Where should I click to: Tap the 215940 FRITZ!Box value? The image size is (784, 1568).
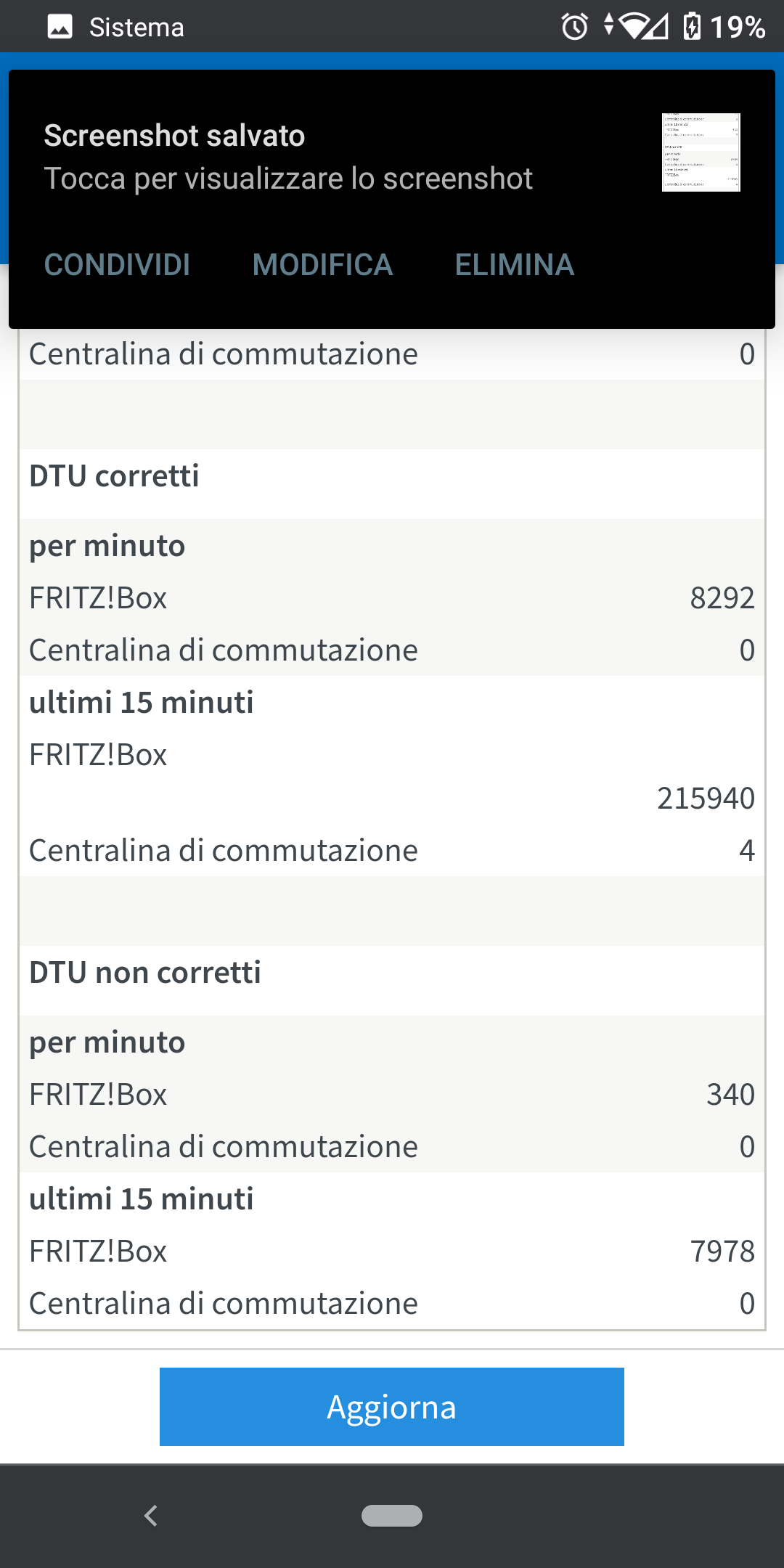[706, 799]
